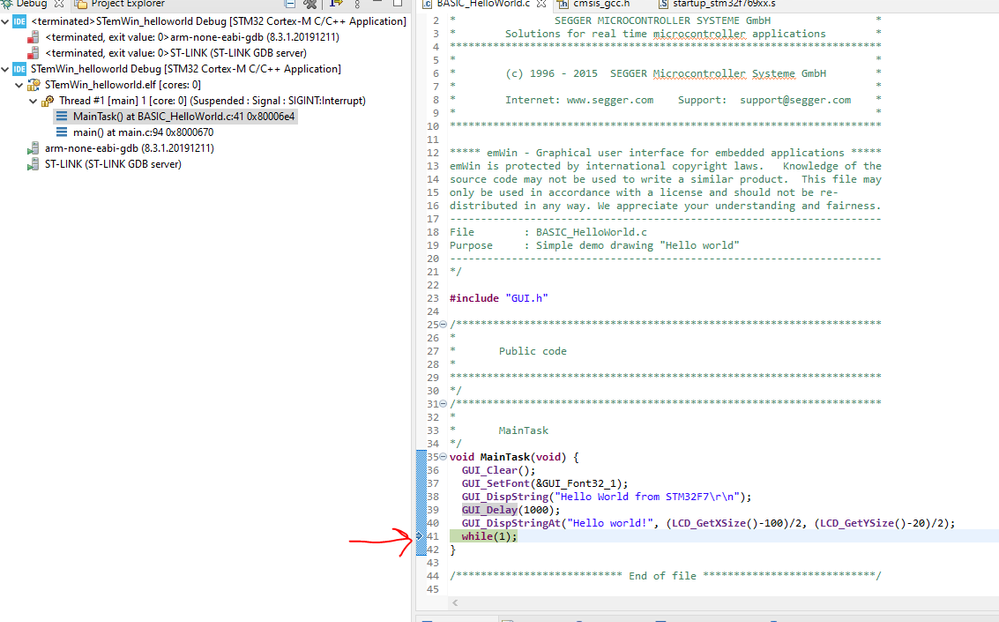
Task: Click the Debug view bug icon
Action: point(6,4)
